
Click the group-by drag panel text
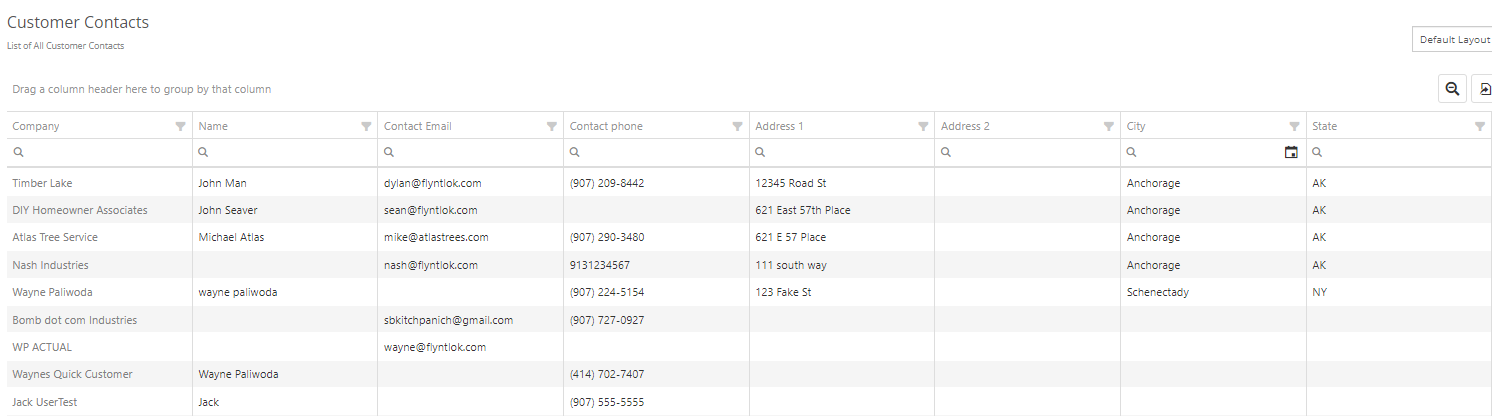coord(142,89)
